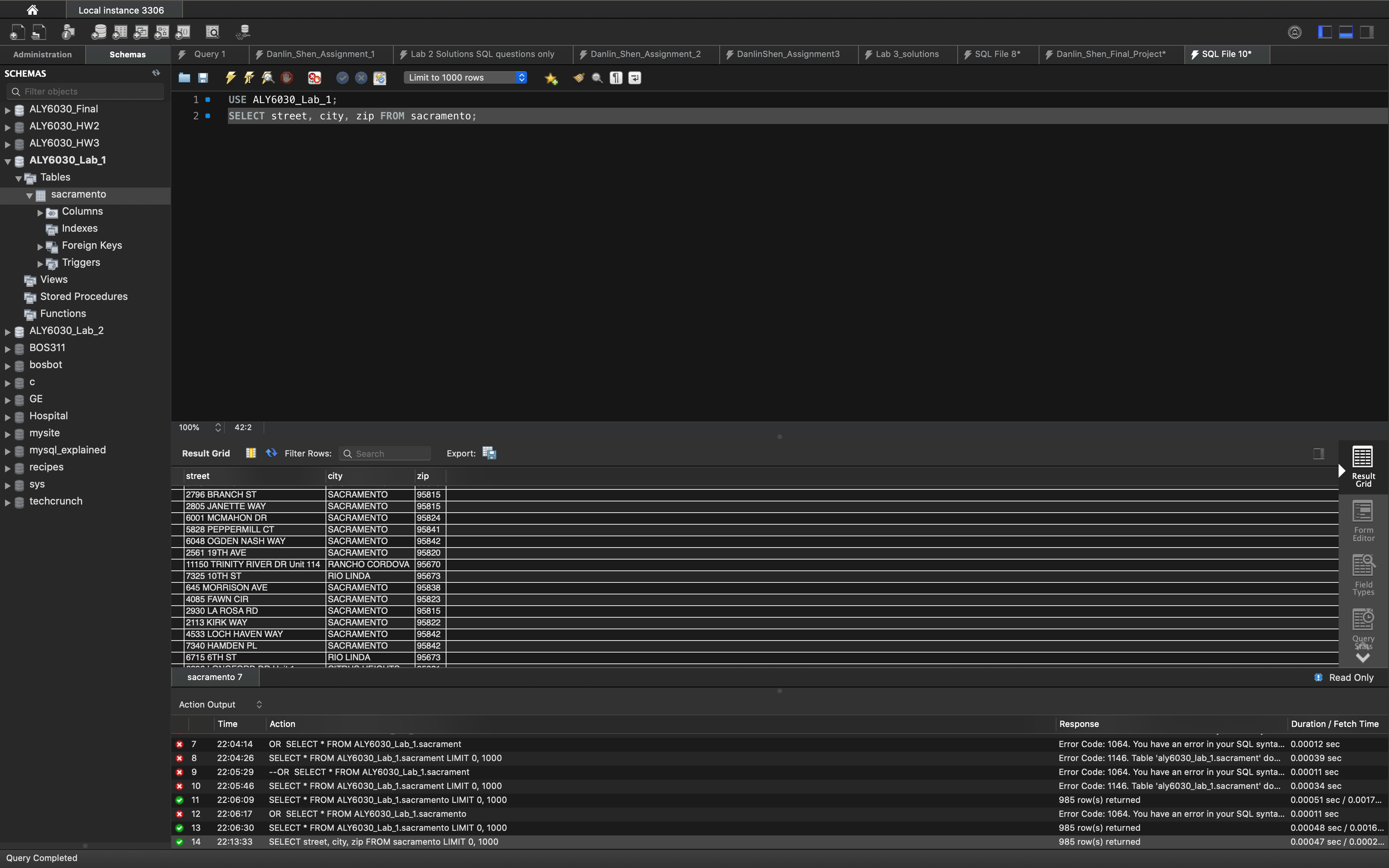Click the Explain query plan magnifier-bolt icon
This screenshot has height=868, width=1389.
coord(268,77)
